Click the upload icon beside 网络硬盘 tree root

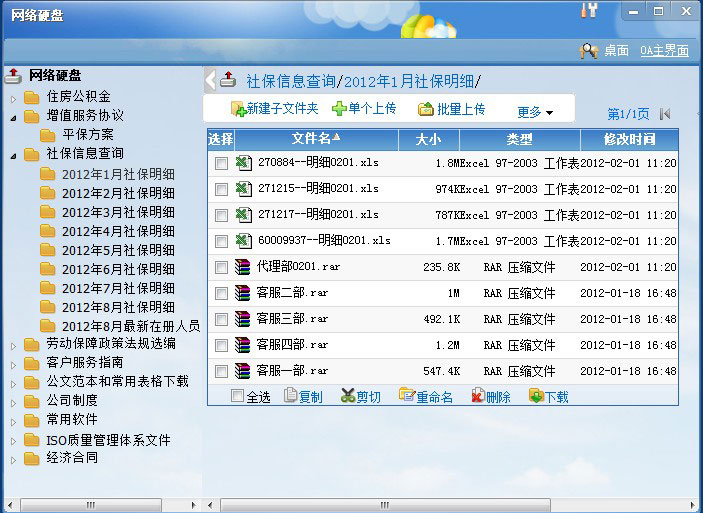[13, 76]
